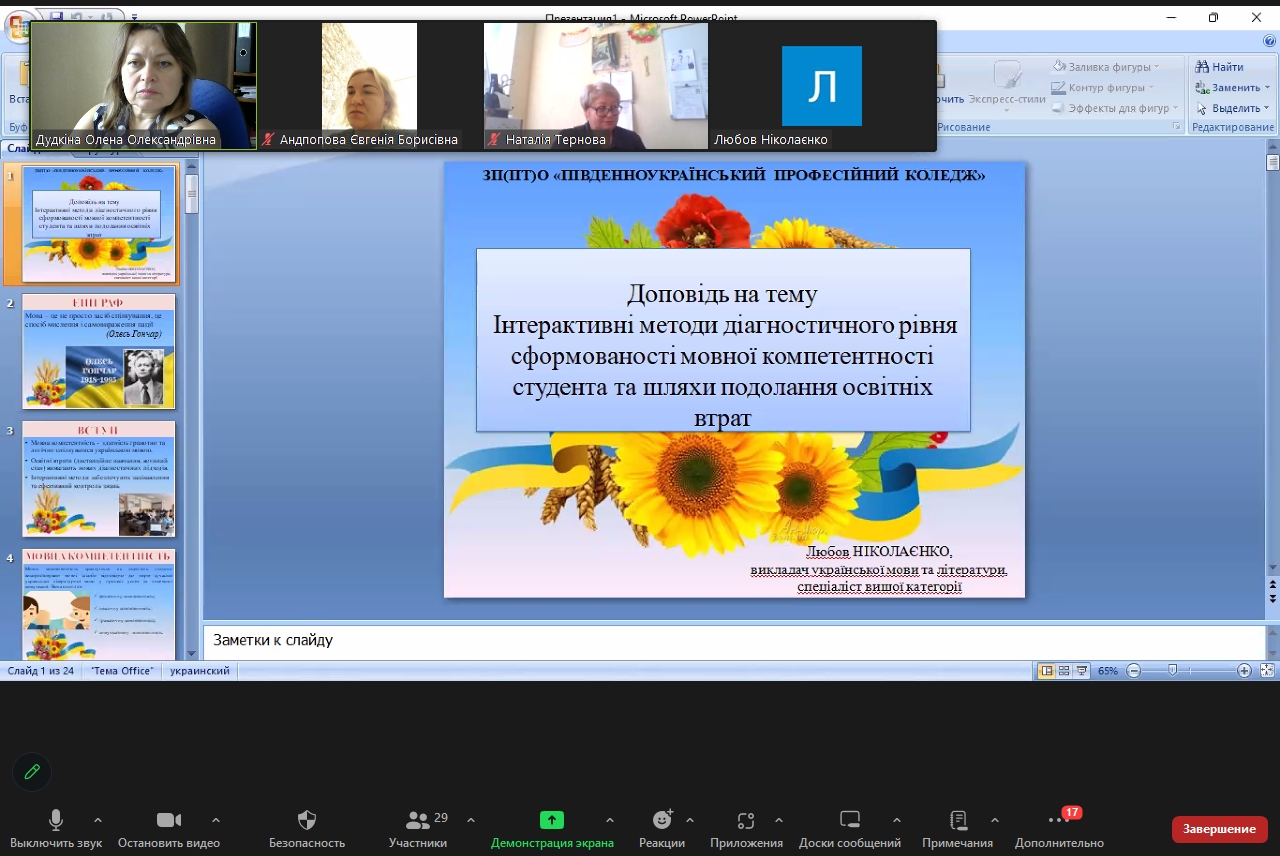Screen dimensions: 1280x856
Task: Switch to Slide Sorter view
Action: pos(1064,671)
